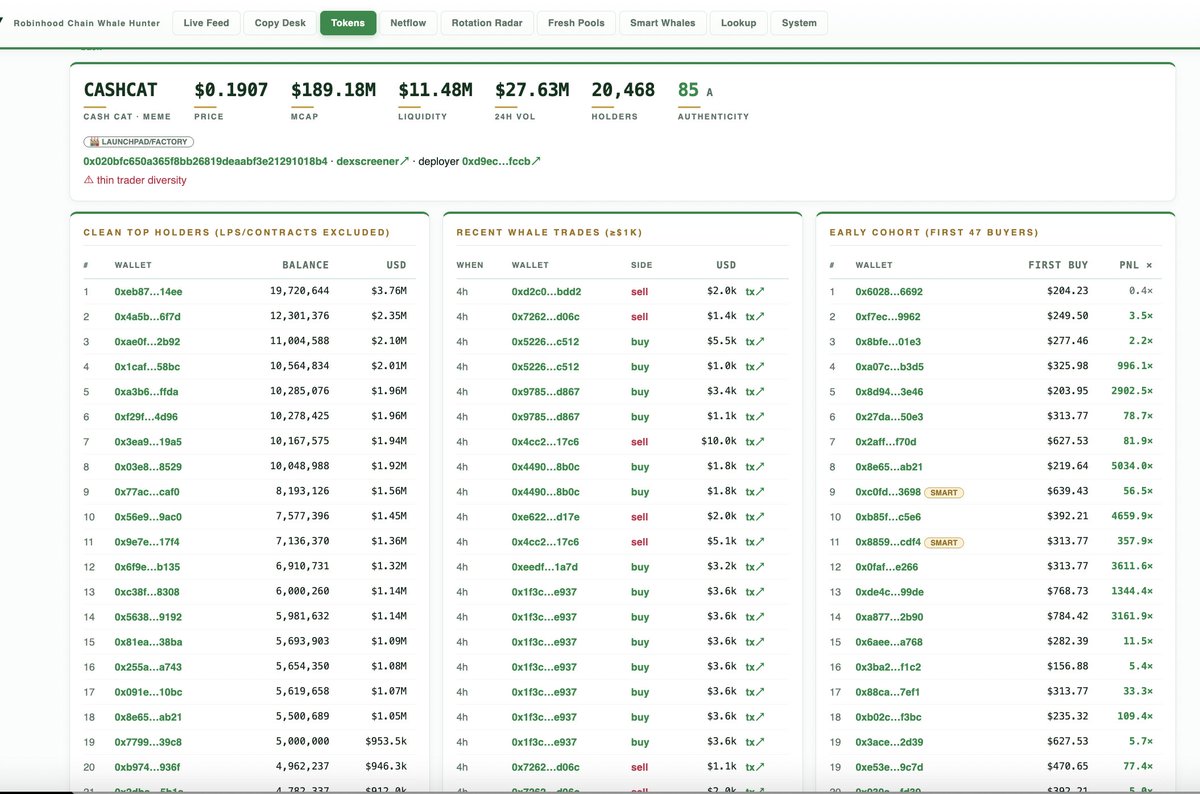This screenshot has width=1200, height=794.
Task: Click the thin trader diversity warning
Action: pos(135,180)
